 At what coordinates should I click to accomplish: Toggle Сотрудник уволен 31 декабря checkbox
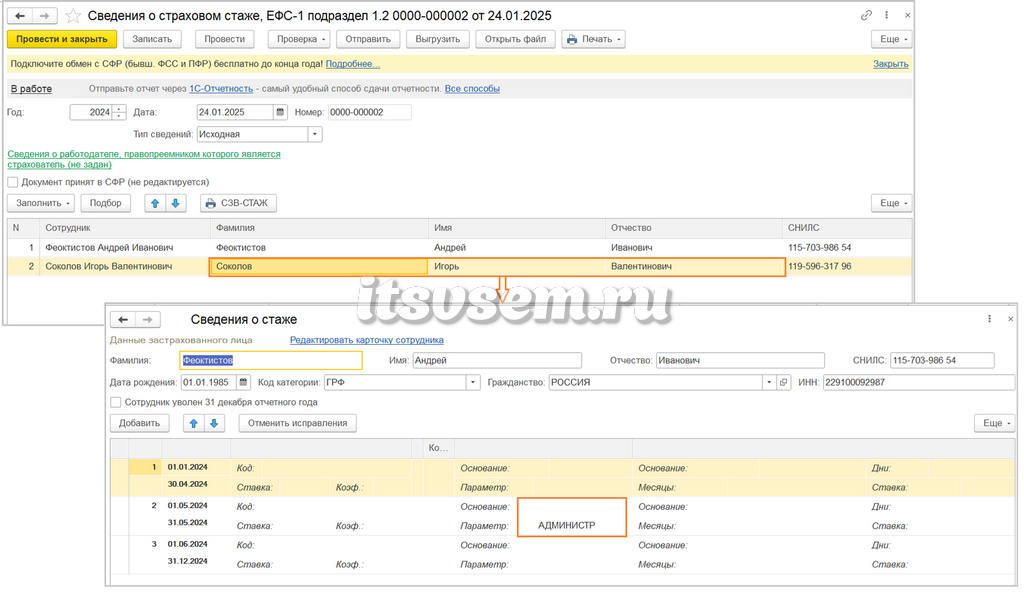coord(116,402)
